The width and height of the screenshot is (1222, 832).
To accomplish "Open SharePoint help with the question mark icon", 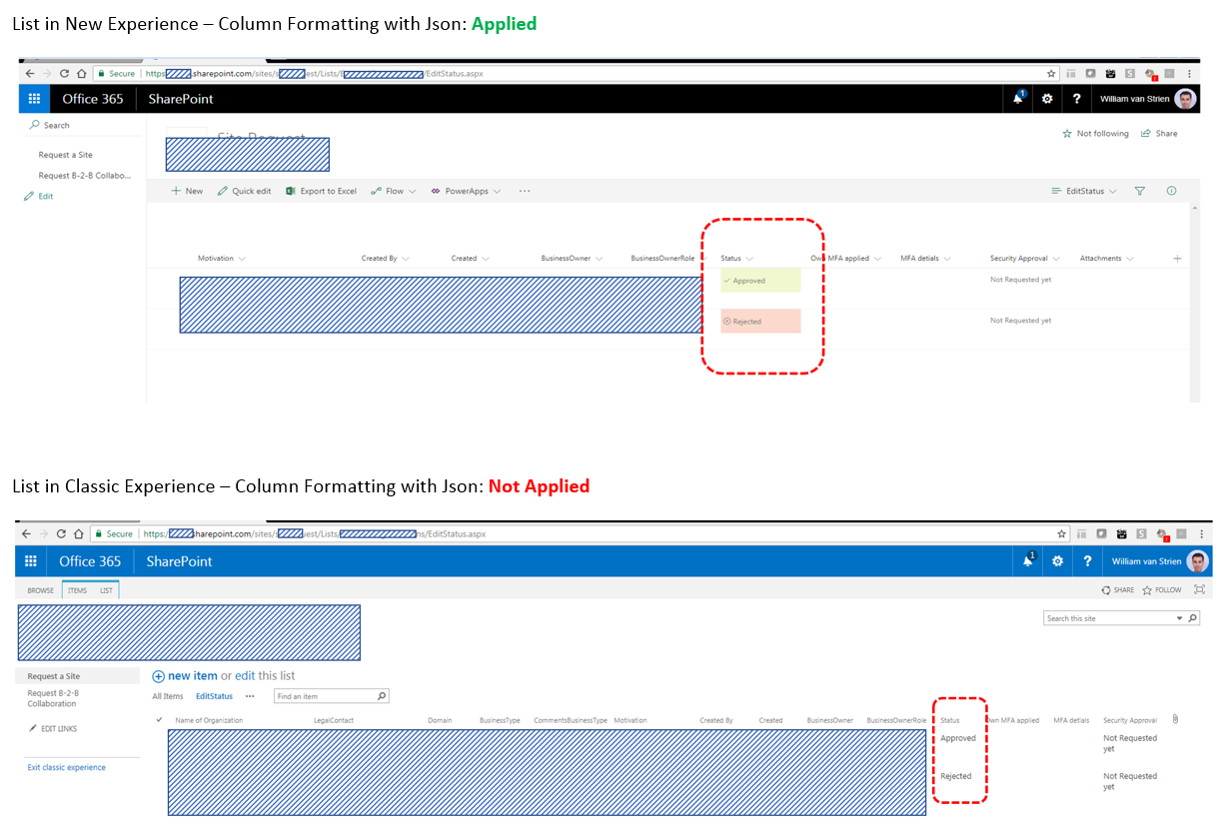I will (1075, 98).
